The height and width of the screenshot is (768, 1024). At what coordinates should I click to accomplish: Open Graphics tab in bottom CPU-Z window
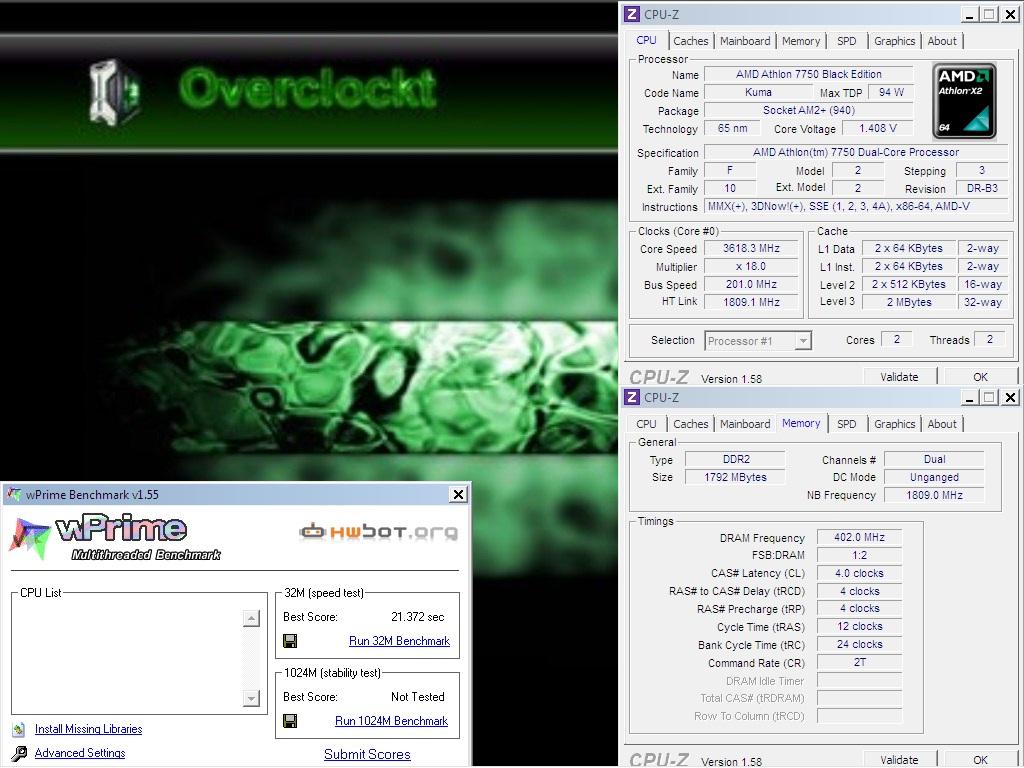click(x=894, y=424)
